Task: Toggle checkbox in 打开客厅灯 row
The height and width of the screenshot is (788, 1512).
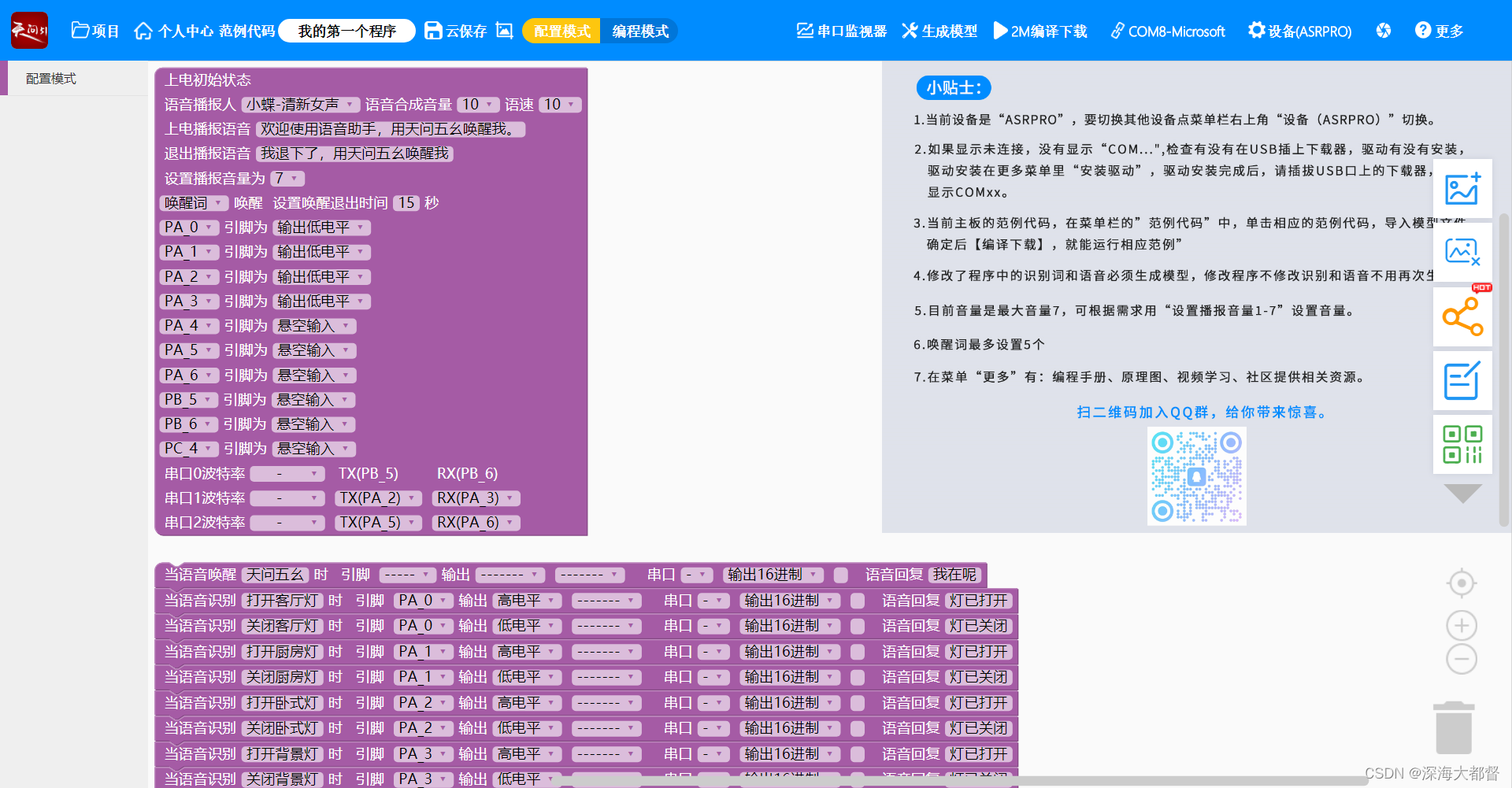Action: pyautogui.click(x=858, y=601)
